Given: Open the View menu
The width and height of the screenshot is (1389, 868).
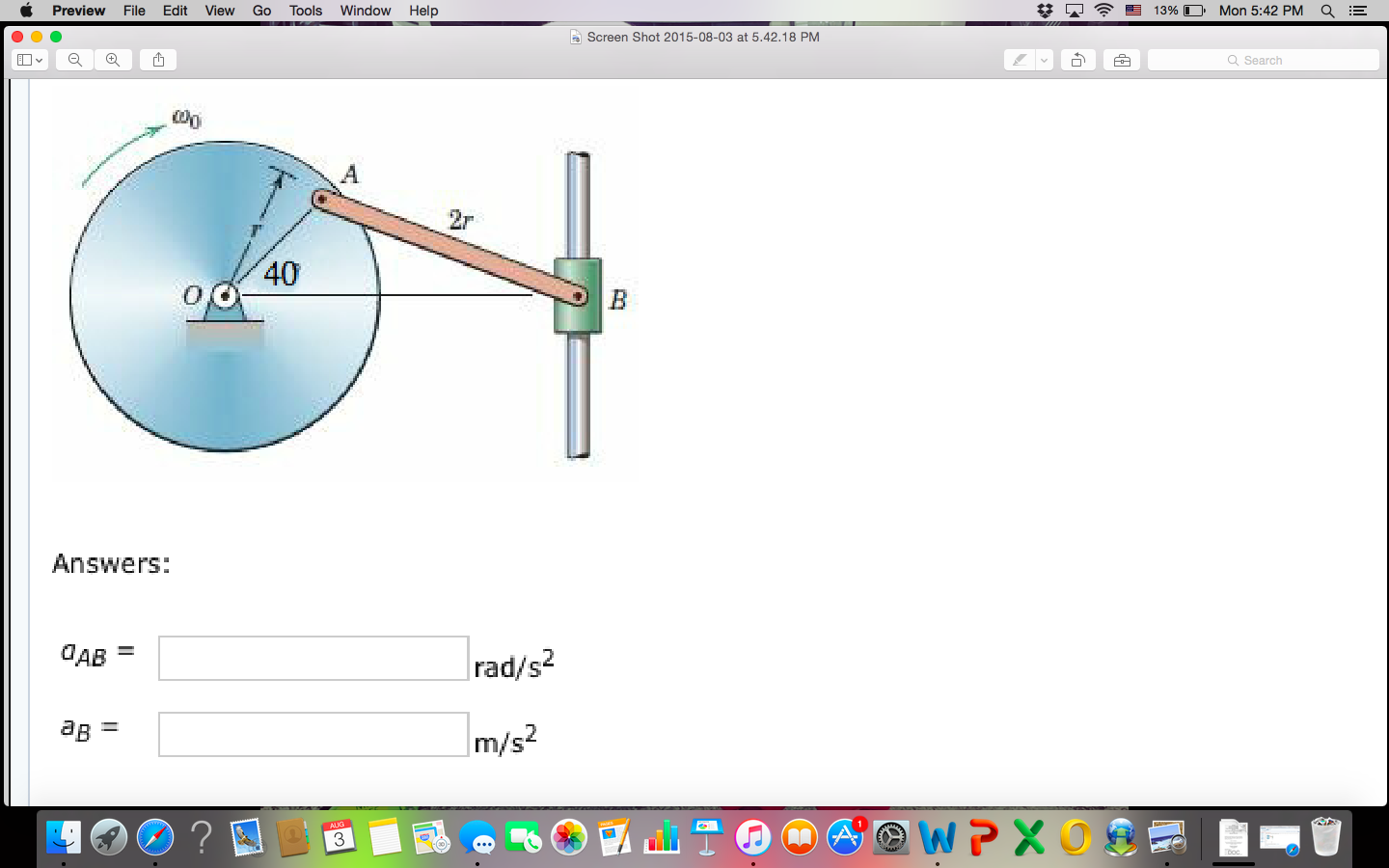Looking at the screenshot, I should 219,11.
